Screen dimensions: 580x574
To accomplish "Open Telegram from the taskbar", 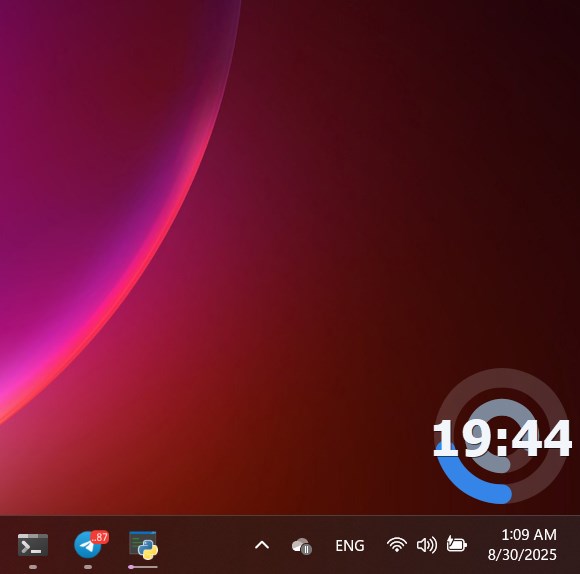I will tap(88, 545).
